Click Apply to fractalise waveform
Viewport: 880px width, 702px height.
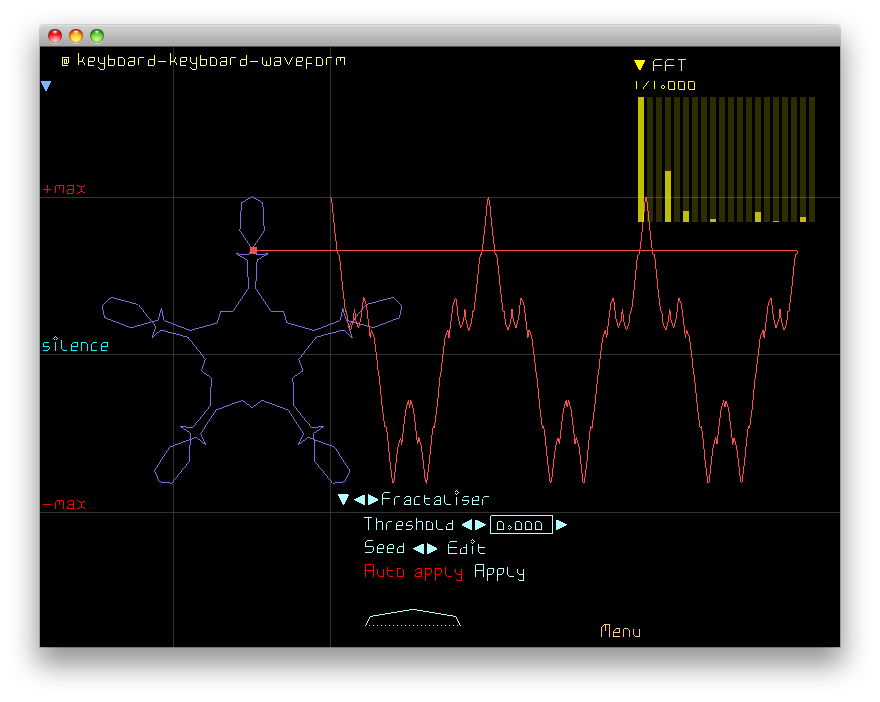pyautogui.click(x=499, y=572)
